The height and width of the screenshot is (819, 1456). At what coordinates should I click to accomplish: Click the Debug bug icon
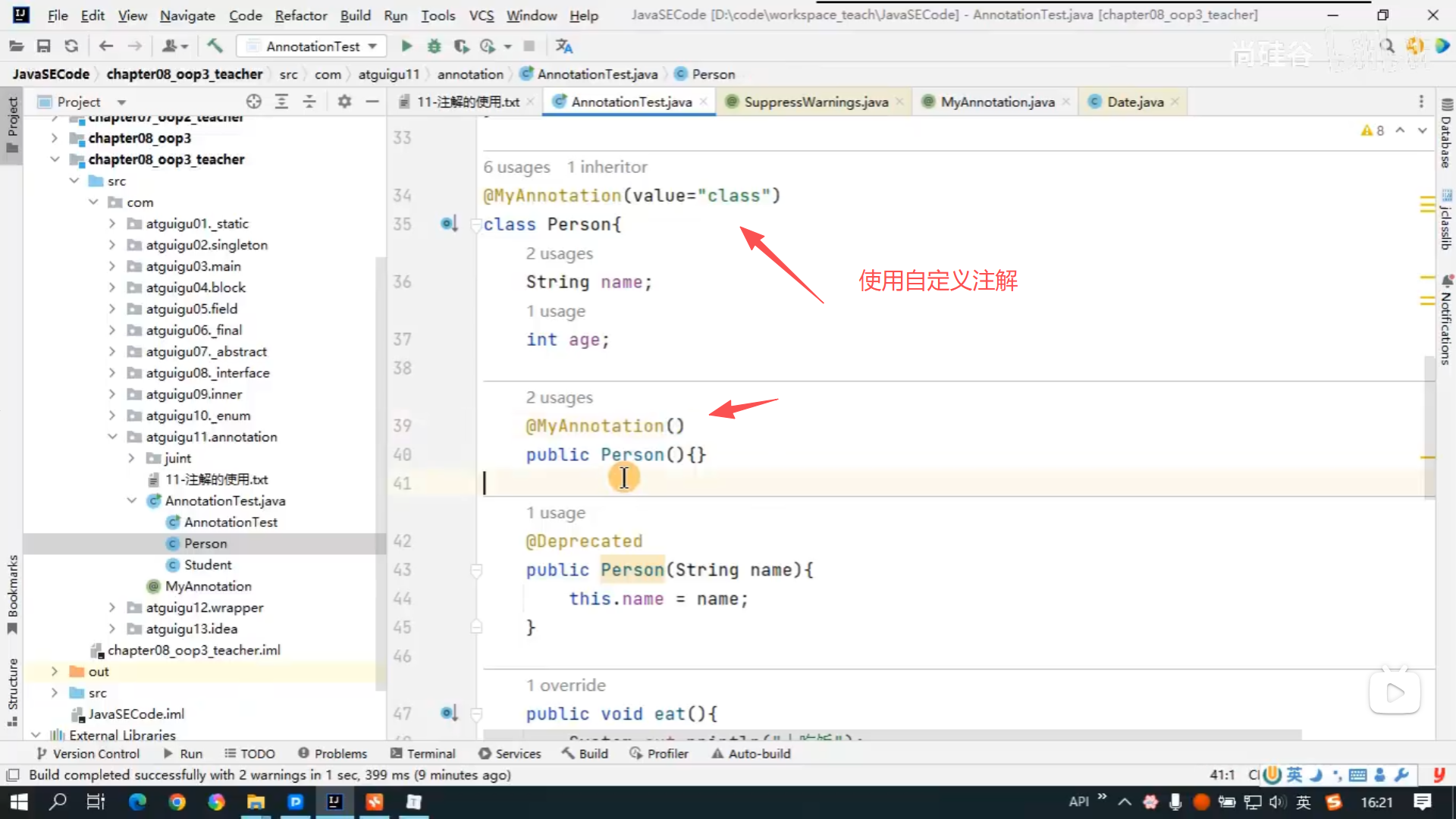(434, 46)
